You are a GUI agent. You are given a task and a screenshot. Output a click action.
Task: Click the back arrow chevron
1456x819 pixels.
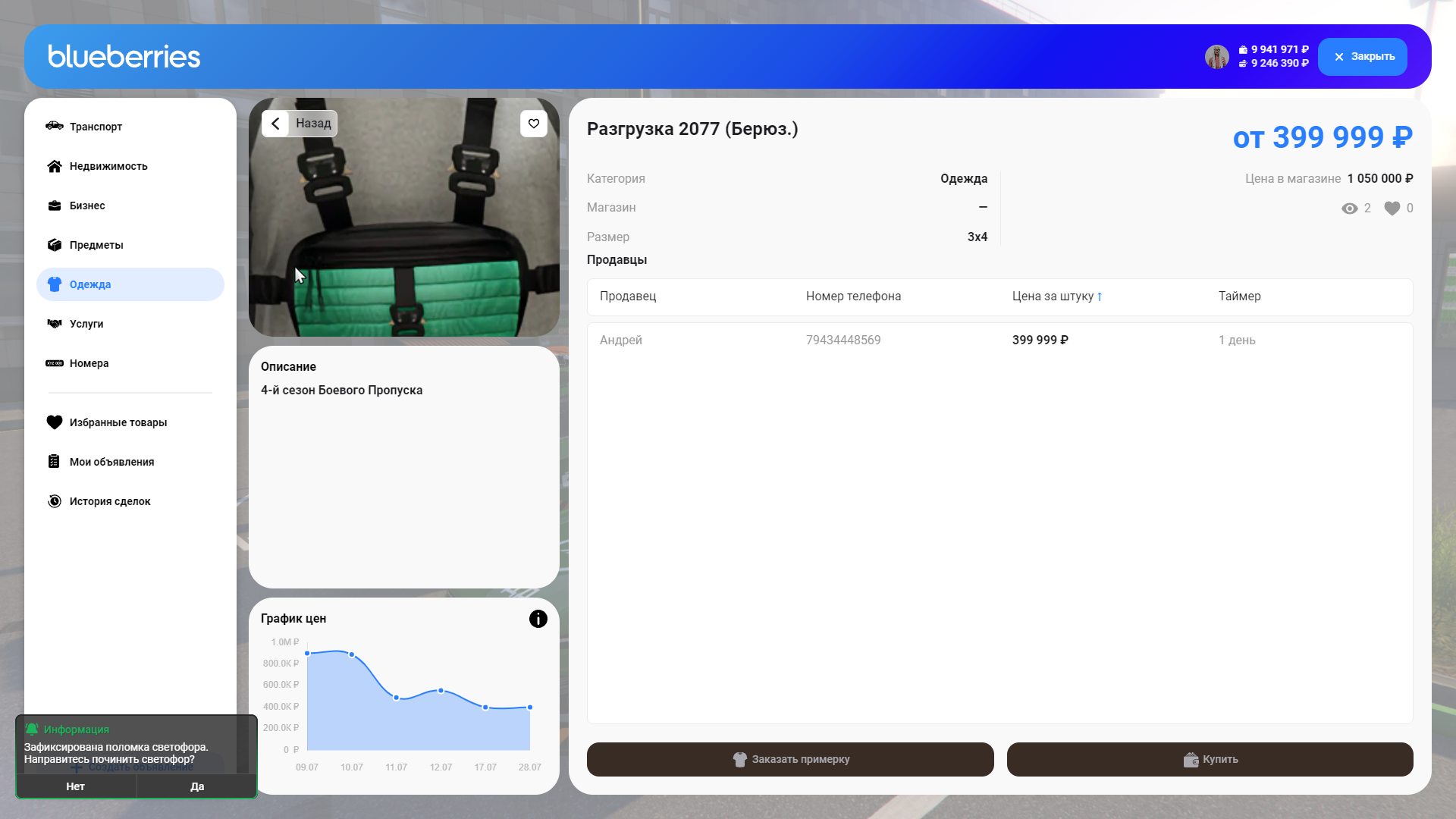pyautogui.click(x=275, y=124)
